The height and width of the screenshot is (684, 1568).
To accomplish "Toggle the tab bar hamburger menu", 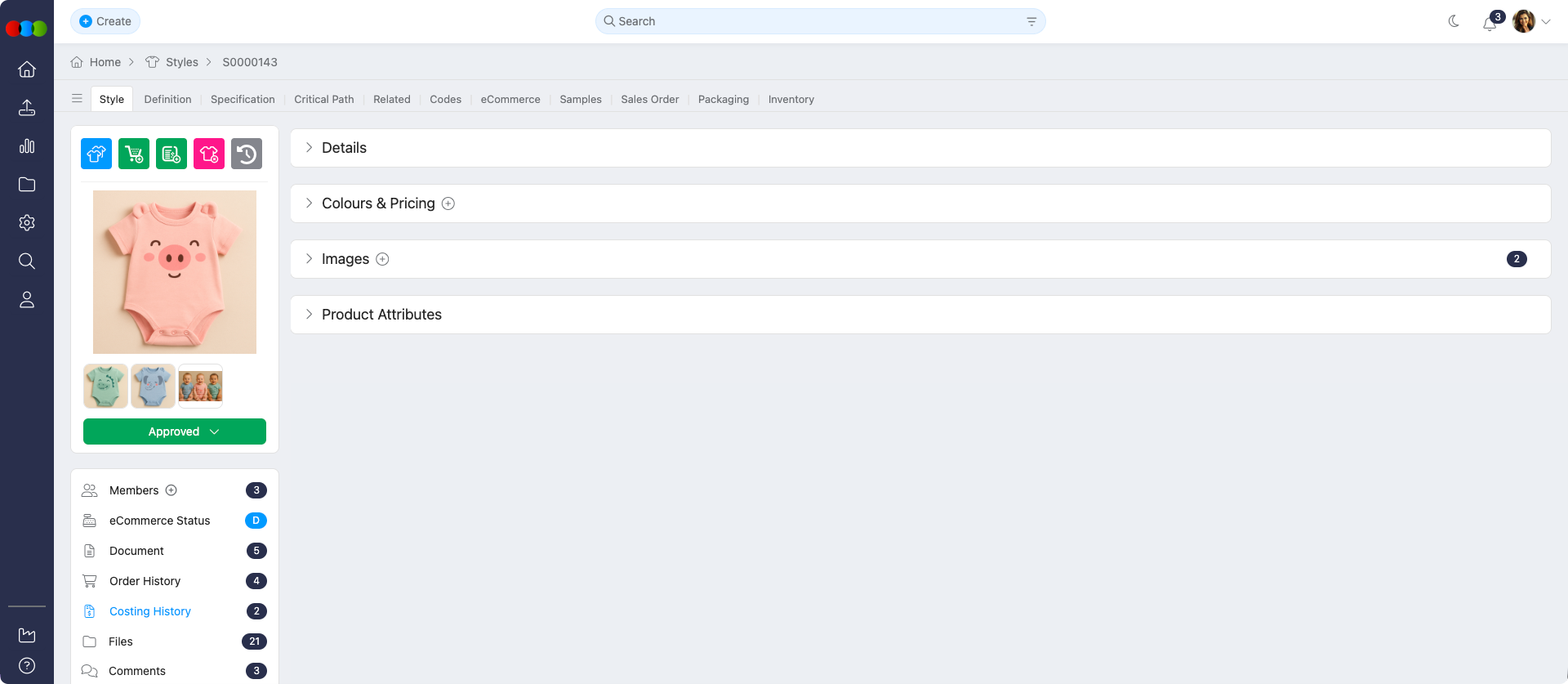I will point(77,99).
